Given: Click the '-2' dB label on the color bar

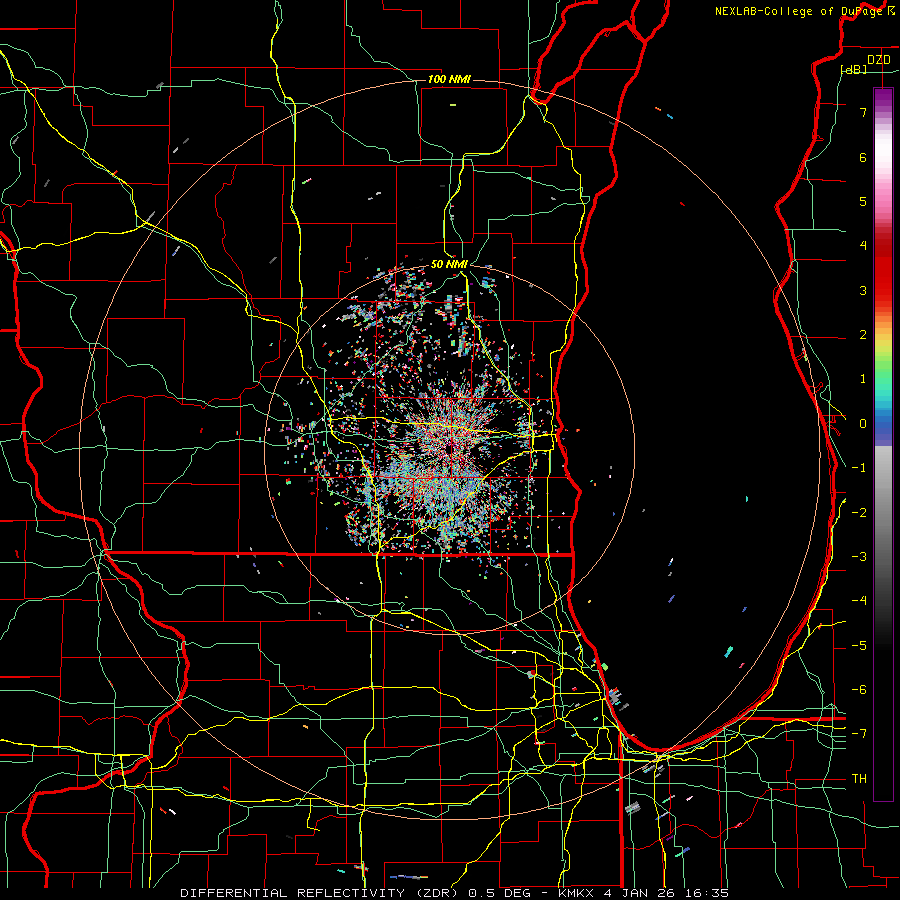Looking at the screenshot, I should [859, 512].
